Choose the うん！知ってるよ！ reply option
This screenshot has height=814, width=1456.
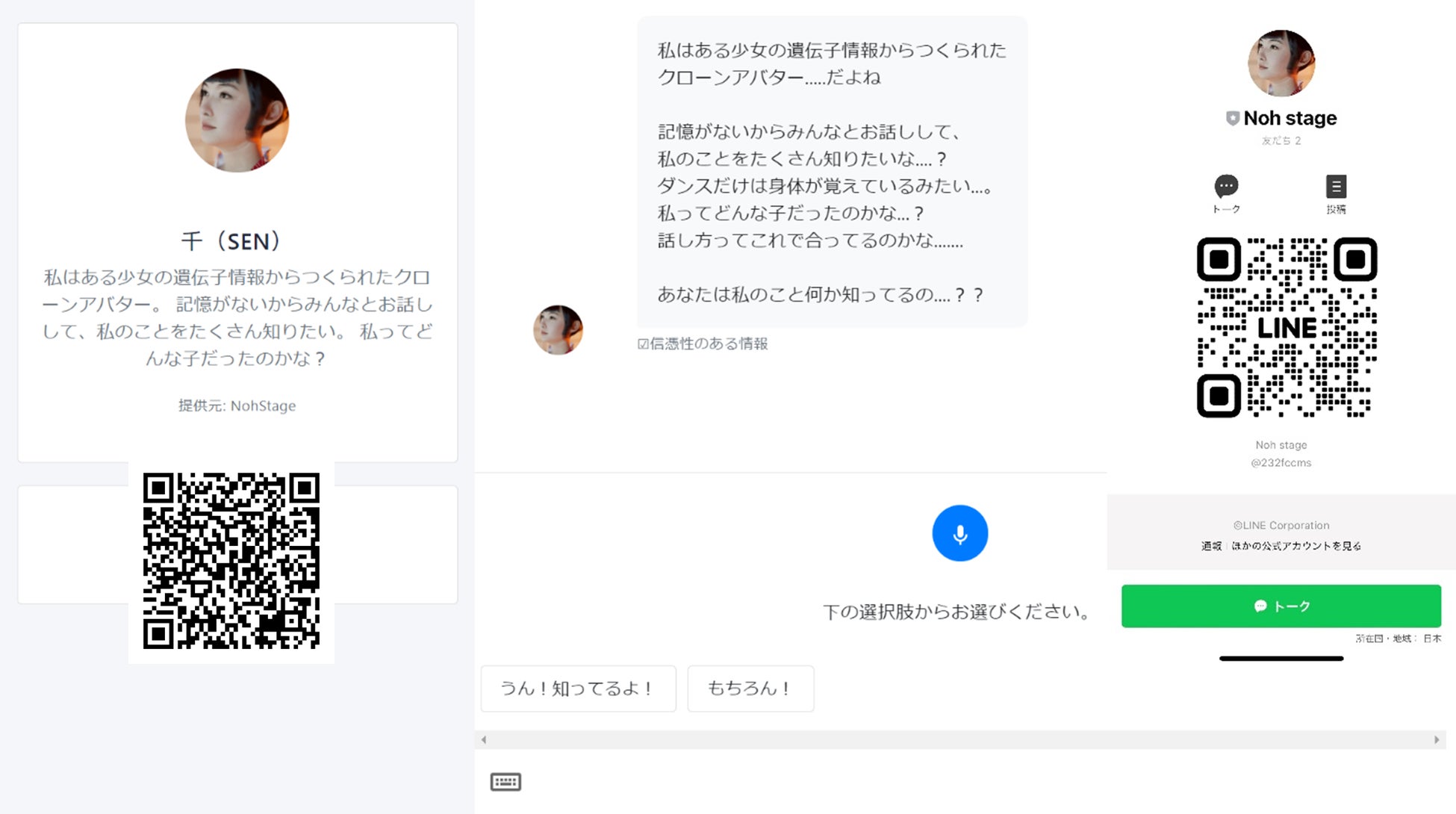[578, 689]
